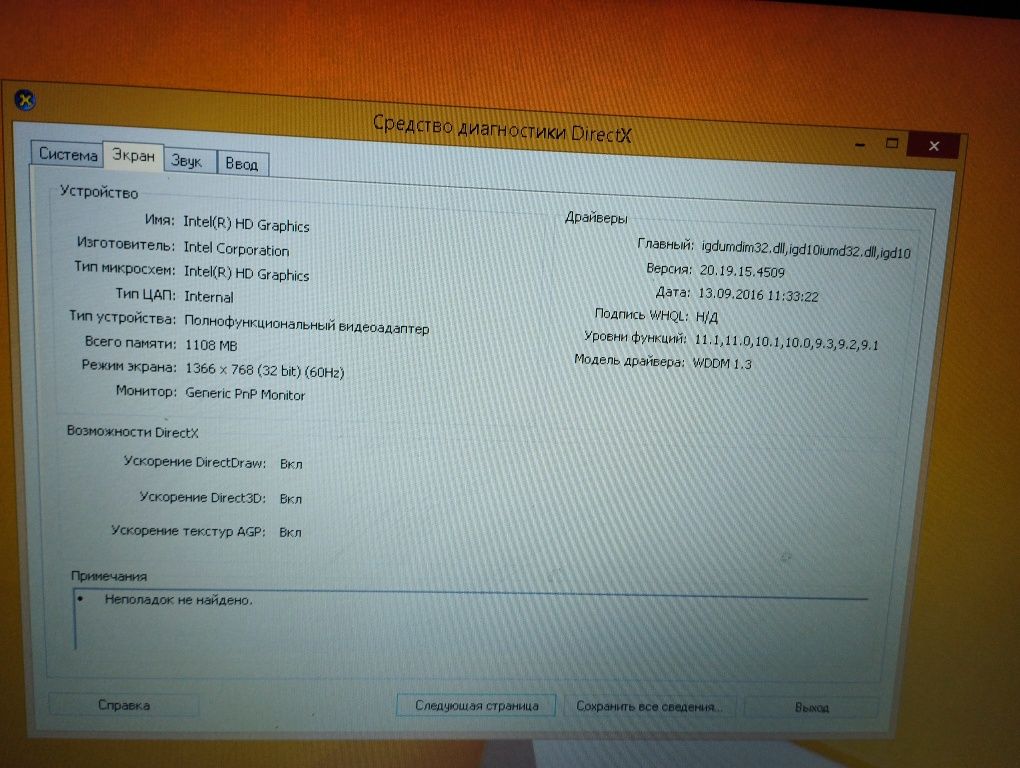Click manufacturer value 'Intel Corporation'
The image size is (1020, 768).
click(x=236, y=248)
